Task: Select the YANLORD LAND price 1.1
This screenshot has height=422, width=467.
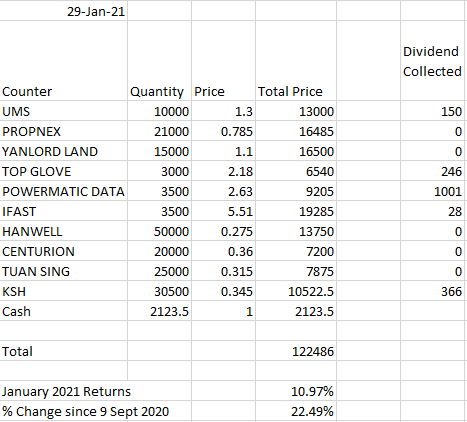Action: [223, 151]
